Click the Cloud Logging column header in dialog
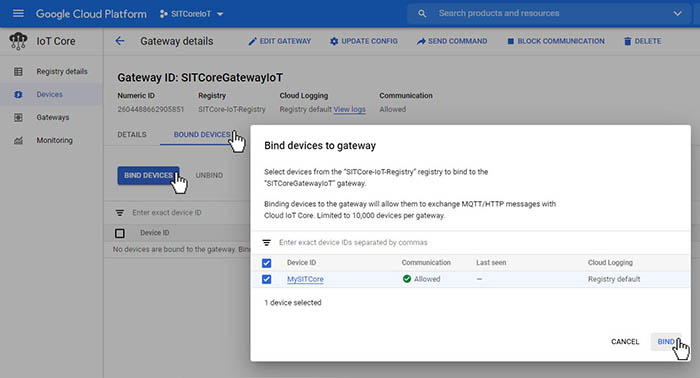 (610, 263)
